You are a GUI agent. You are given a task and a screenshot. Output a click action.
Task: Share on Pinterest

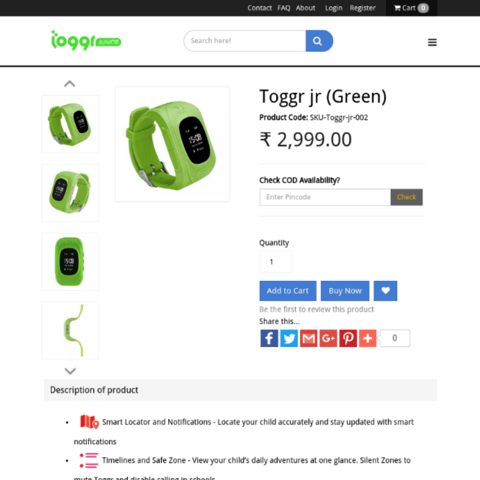[348, 338]
